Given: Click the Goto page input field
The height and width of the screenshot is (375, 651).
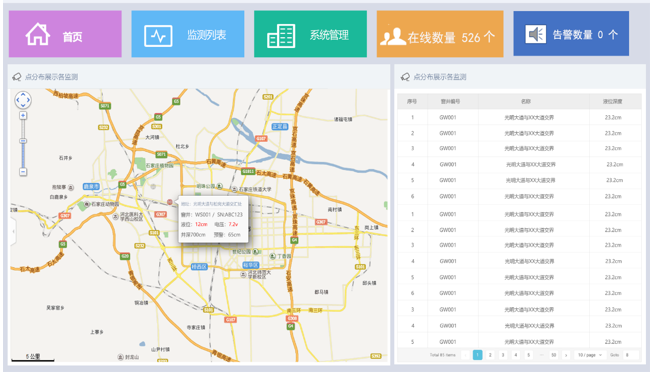Looking at the screenshot, I should pos(630,355).
